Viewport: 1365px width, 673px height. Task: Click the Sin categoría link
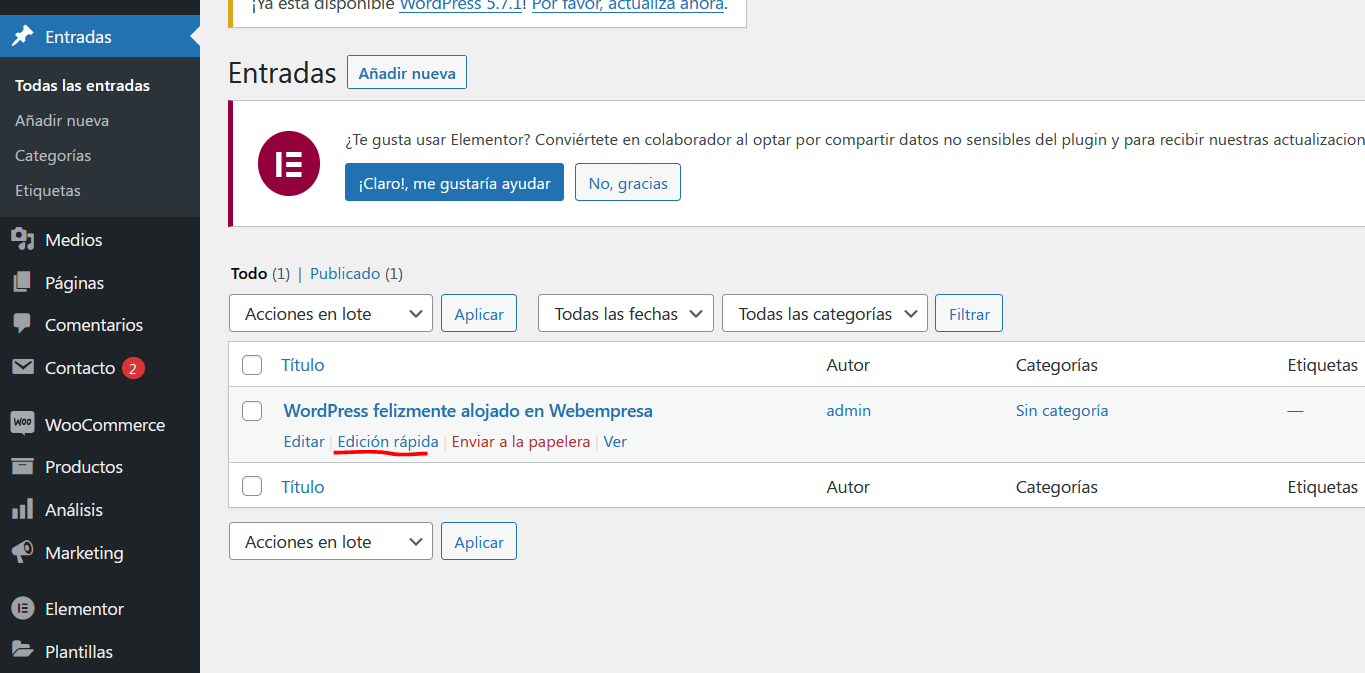tap(1062, 410)
